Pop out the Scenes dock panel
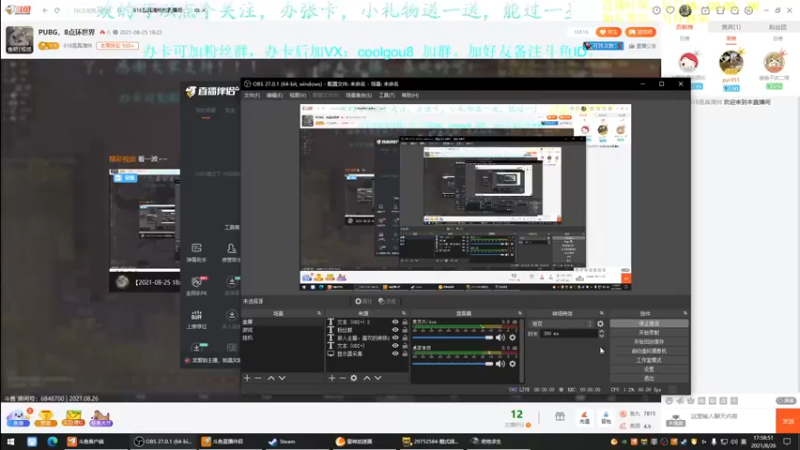The height and width of the screenshot is (450, 800). coord(319,313)
